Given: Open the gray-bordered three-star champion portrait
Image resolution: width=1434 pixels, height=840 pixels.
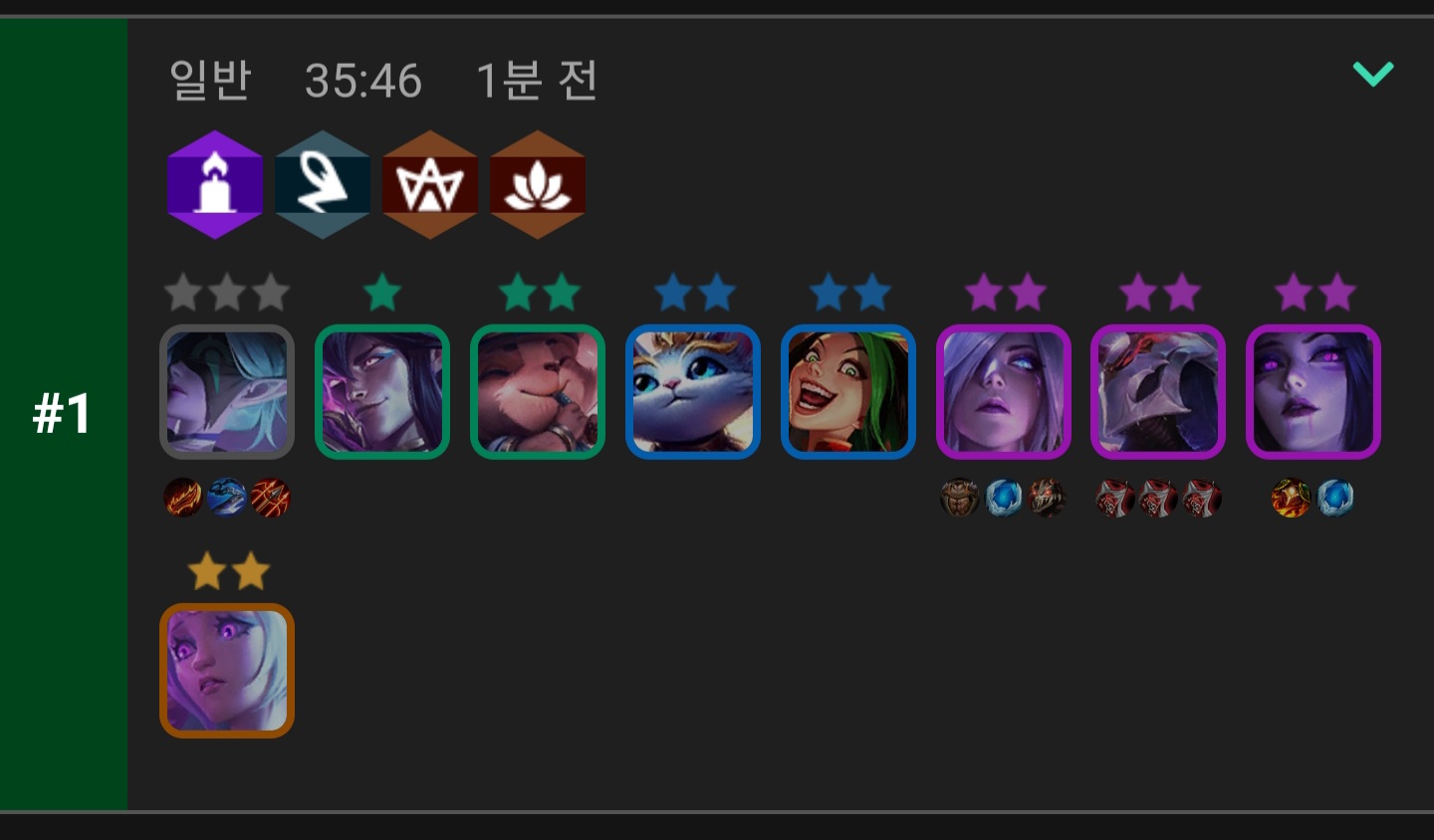Looking at the screenshot, I should pyautogui.click(x=227, y=392).
